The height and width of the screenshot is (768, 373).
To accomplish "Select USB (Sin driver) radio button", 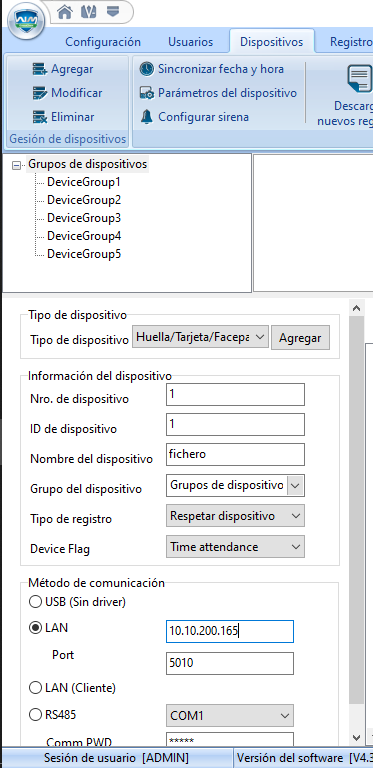I will (35, 602).
